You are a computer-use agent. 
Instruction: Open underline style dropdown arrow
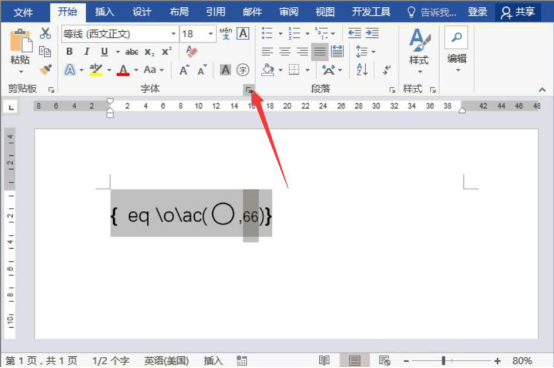[x=118, y=52]
